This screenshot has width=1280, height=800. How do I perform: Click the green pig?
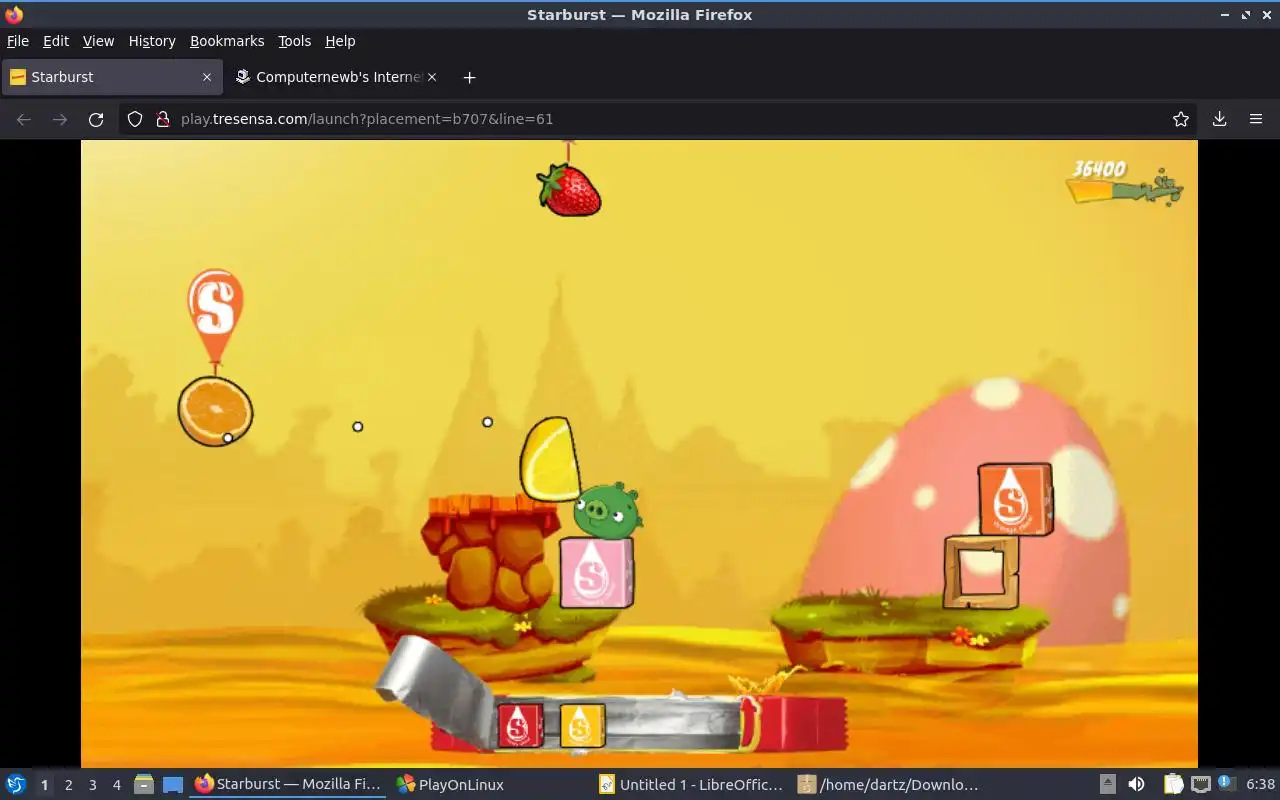pos(607,510)
